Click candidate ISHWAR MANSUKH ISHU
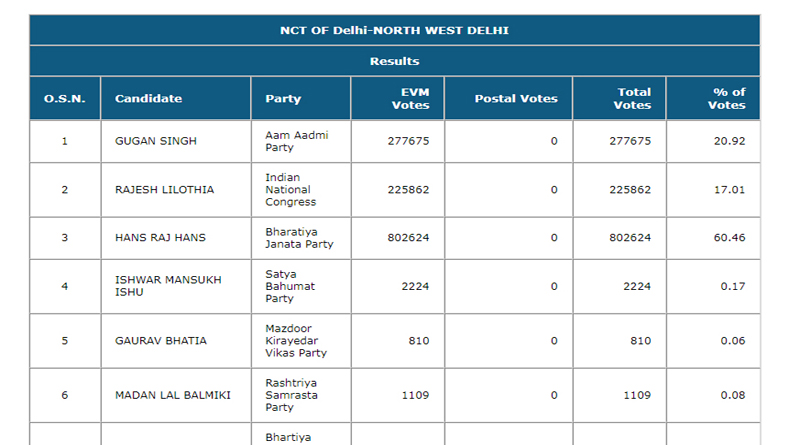The image size is (800, 445). pyautogui.click(x=157, y=286)
